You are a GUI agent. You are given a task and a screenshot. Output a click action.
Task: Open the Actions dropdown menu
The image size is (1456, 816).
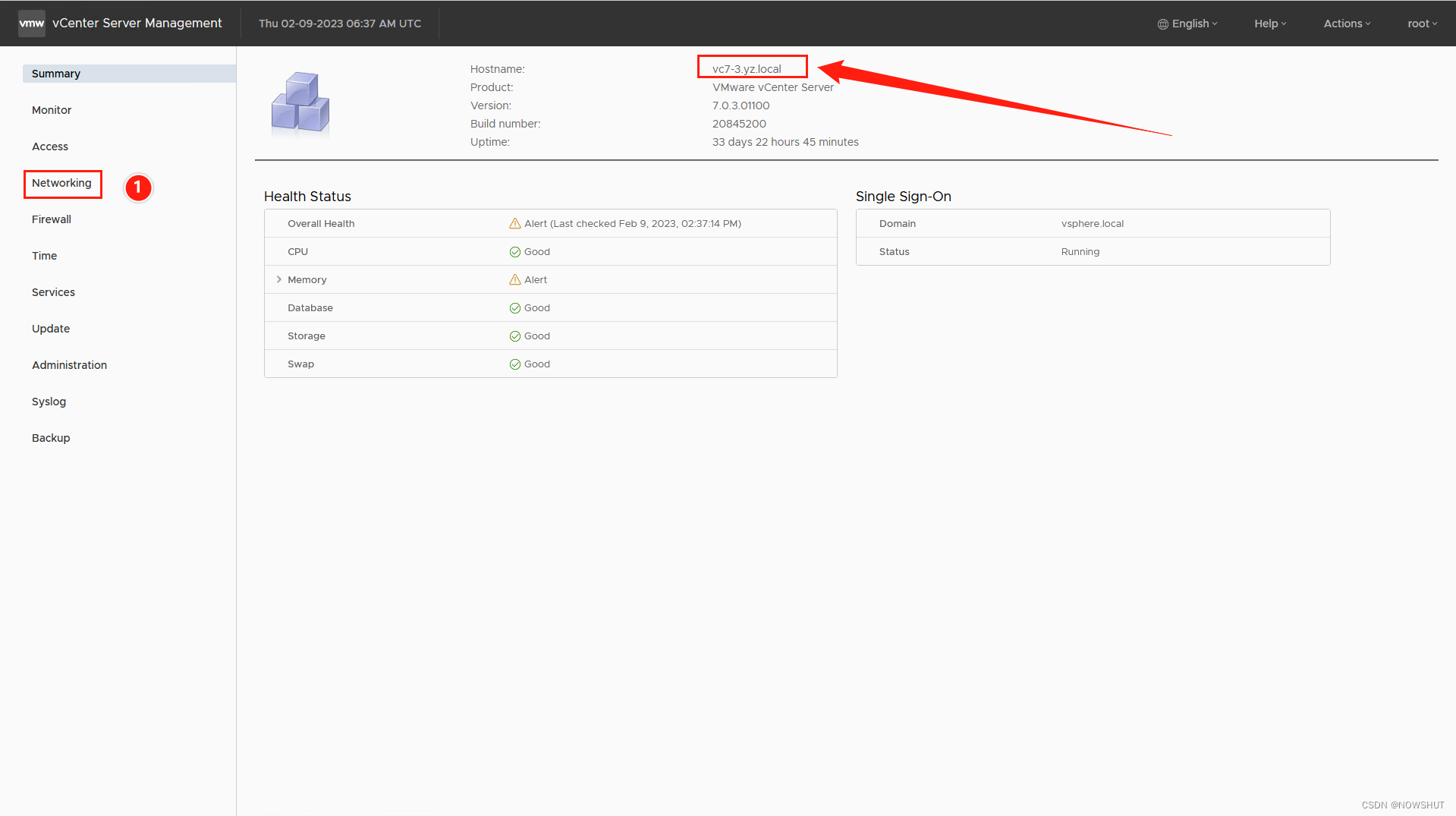point(1347,24)
